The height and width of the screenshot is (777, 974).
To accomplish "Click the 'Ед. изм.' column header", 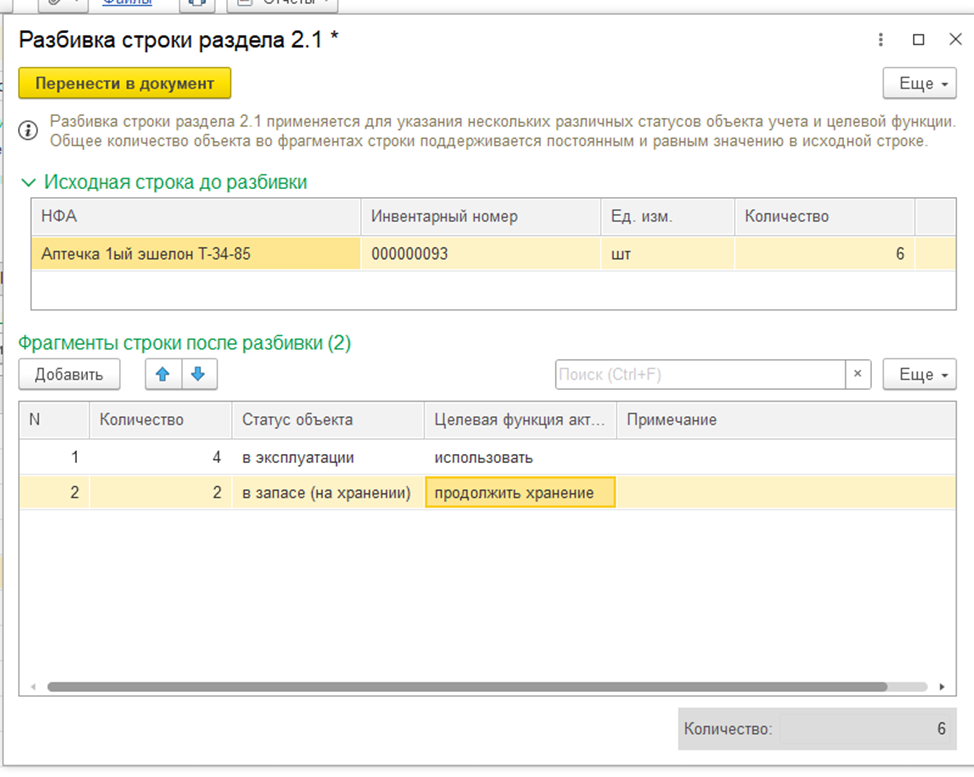I will pyautogui.click(x=668, y=217).
